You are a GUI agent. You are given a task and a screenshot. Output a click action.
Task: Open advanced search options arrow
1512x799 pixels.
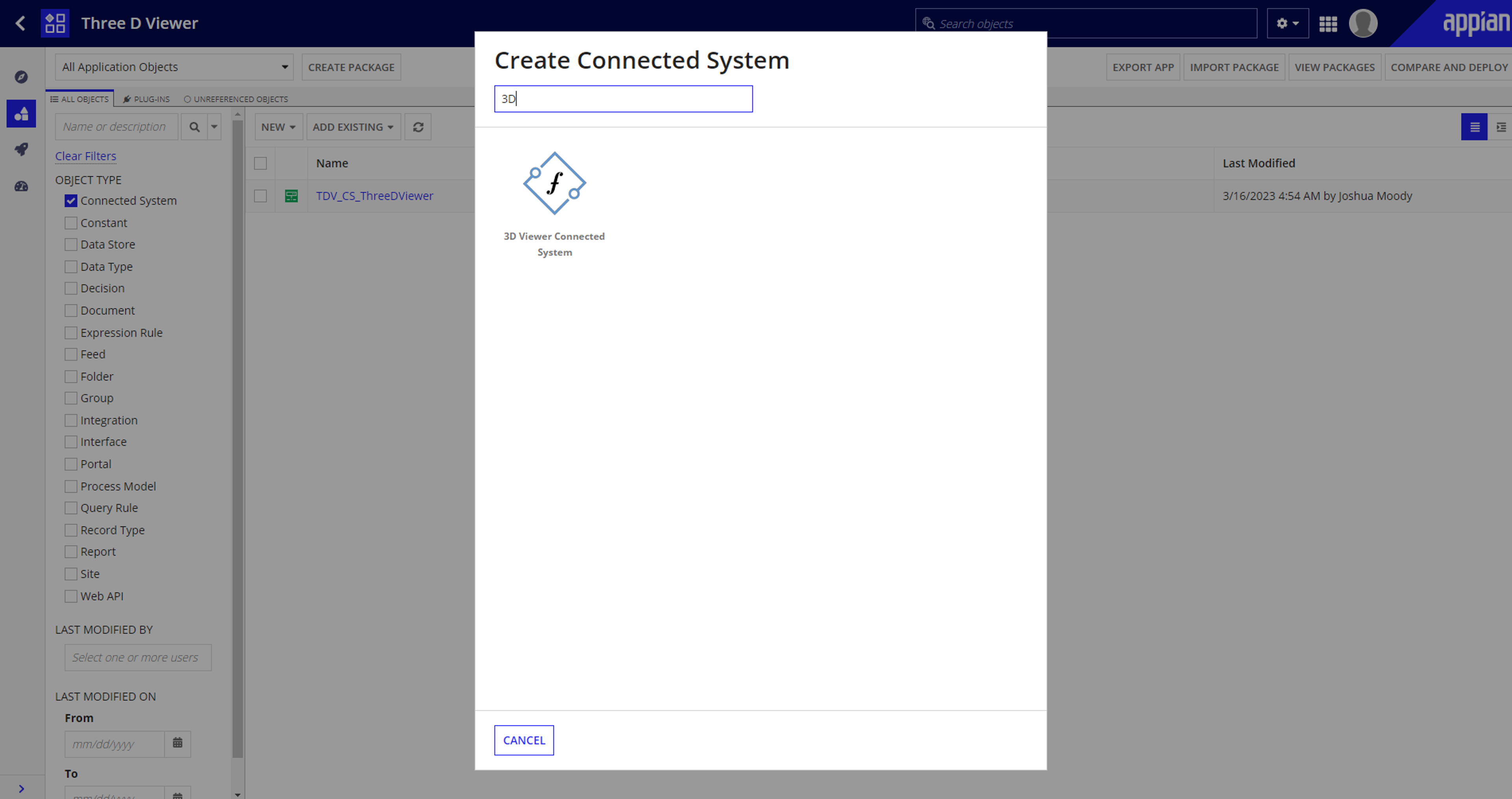214,127
